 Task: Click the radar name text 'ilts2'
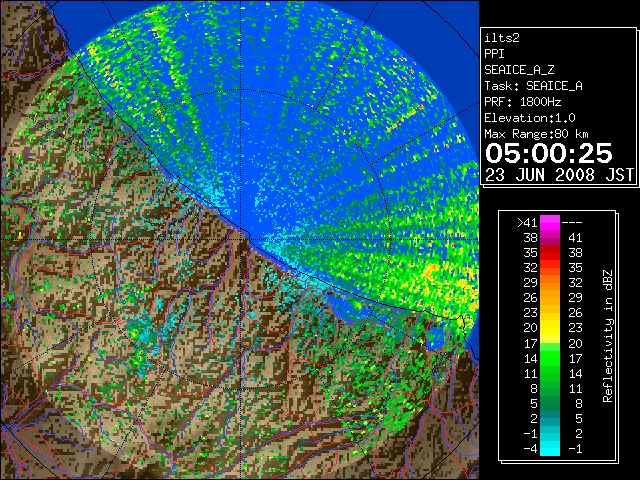pyautogui.click(x=502, y=38)
